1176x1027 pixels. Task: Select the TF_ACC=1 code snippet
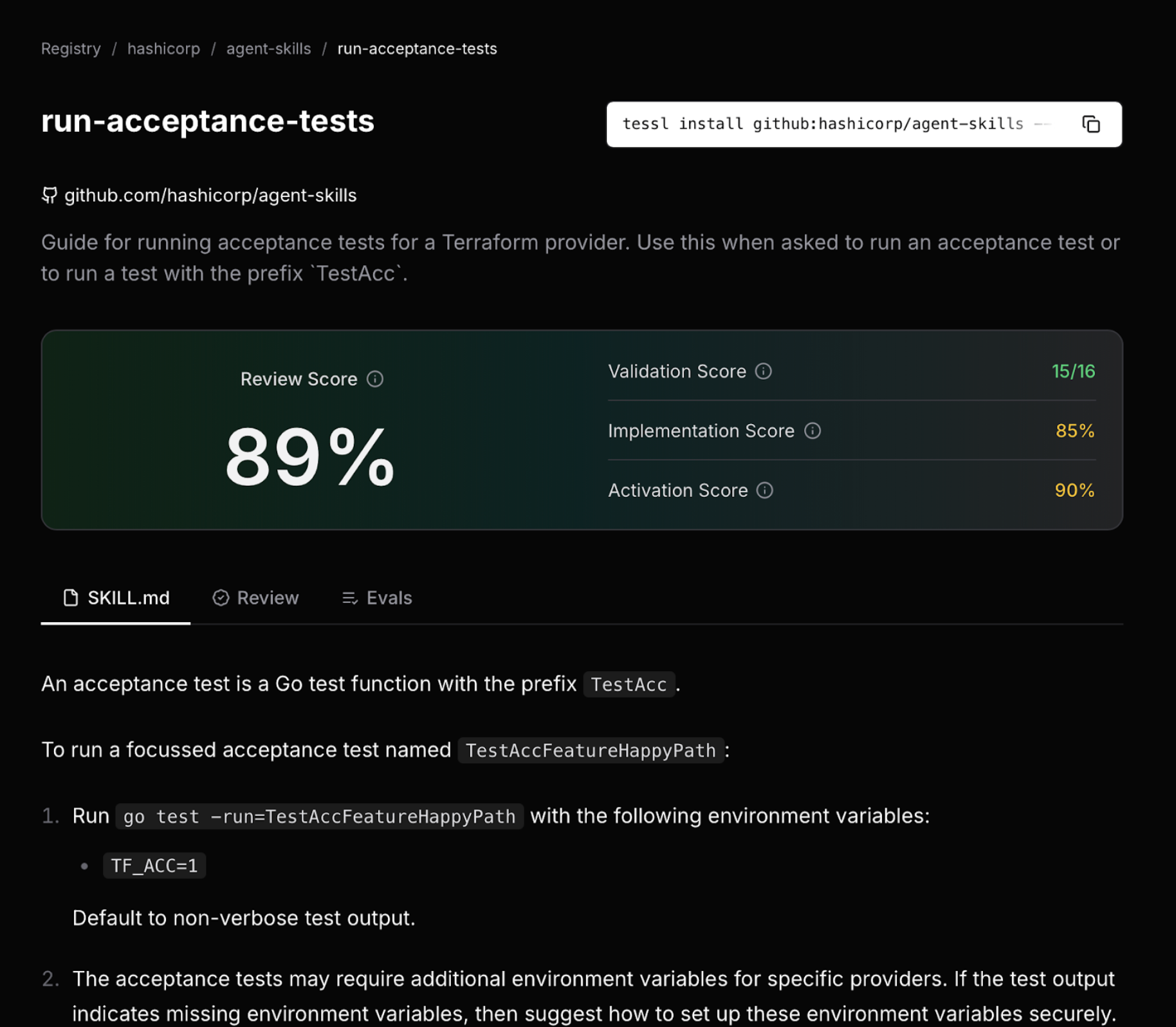point(154,865)
